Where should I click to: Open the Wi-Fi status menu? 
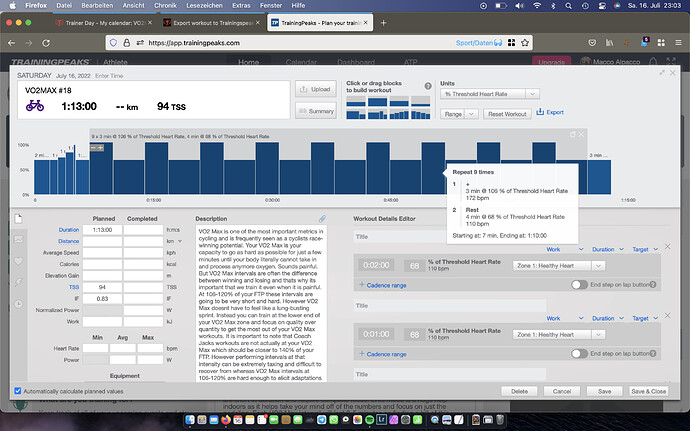pyautogui.click(x=537, y=6)
